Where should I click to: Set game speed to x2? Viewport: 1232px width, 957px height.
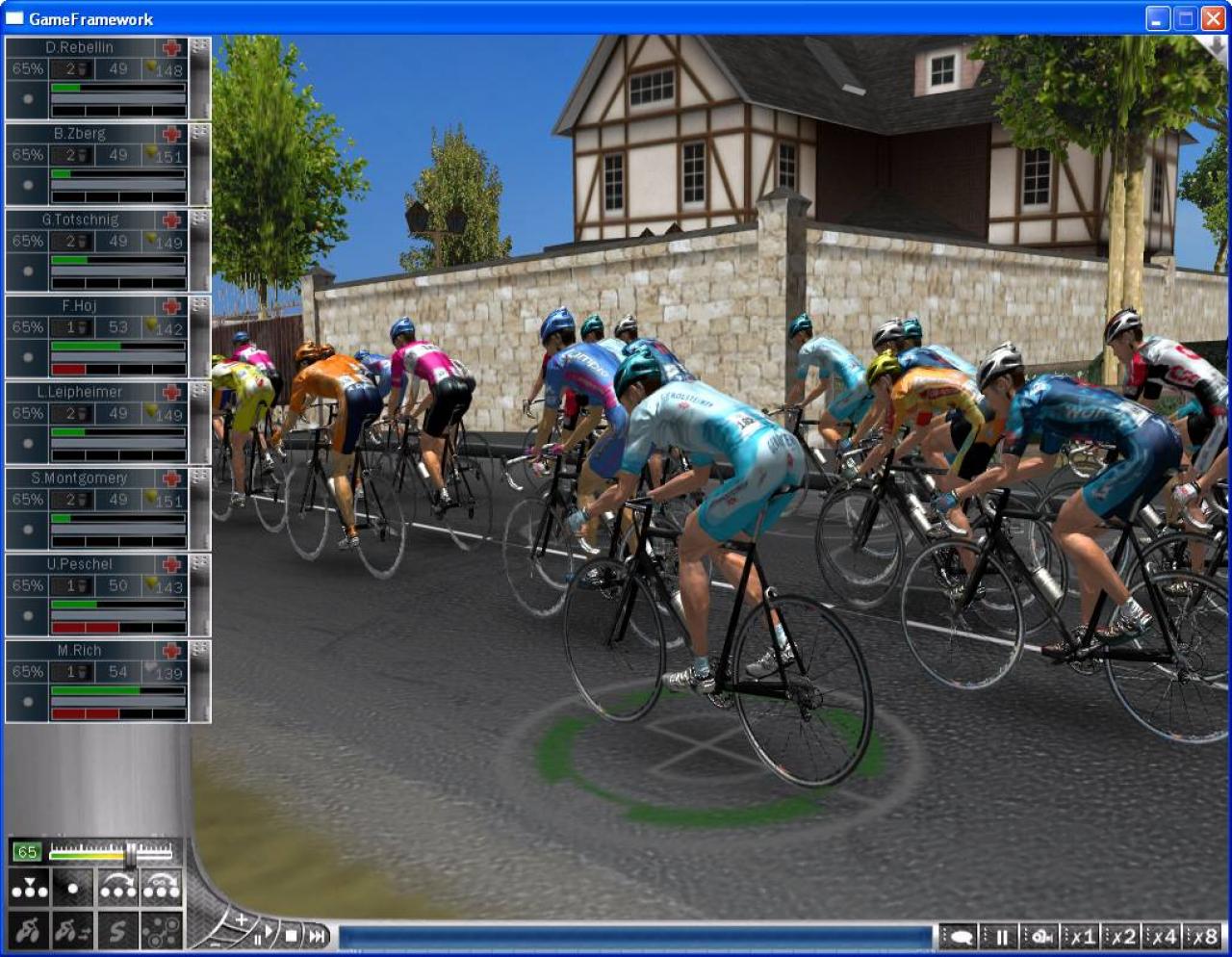tap(1121, 936)
